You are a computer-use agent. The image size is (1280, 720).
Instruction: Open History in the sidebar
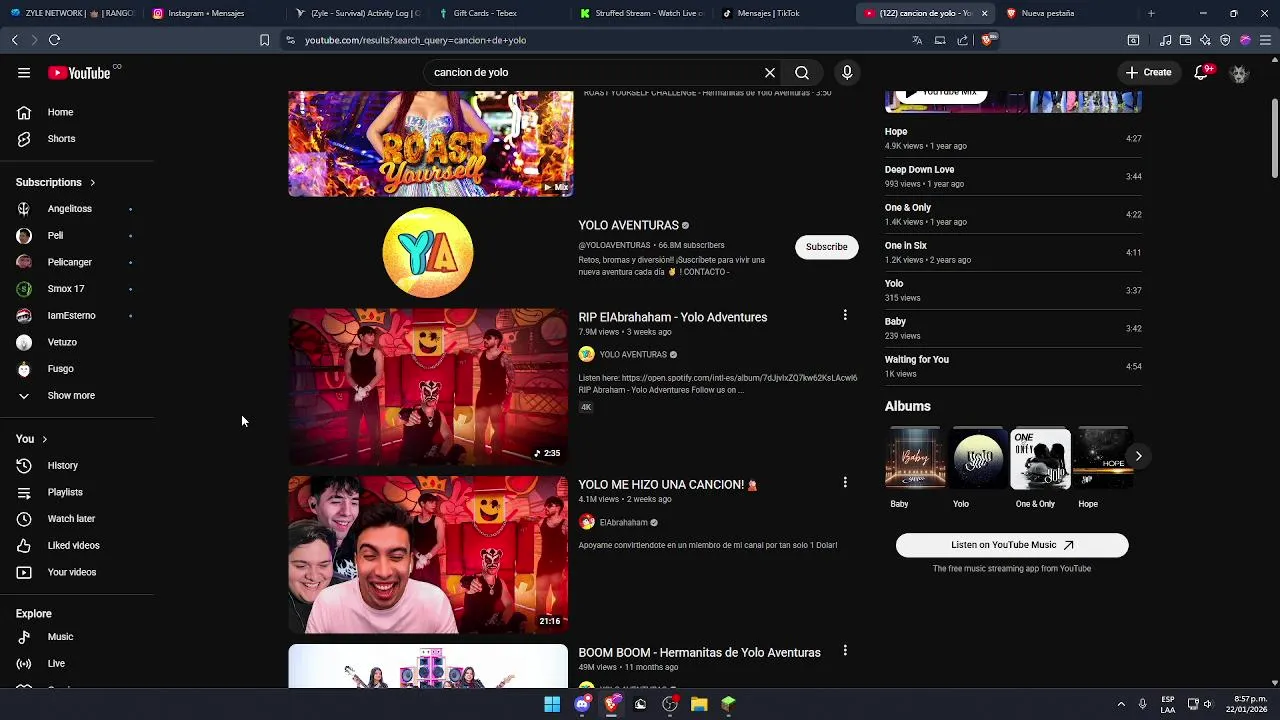click(x=62, y=466)
